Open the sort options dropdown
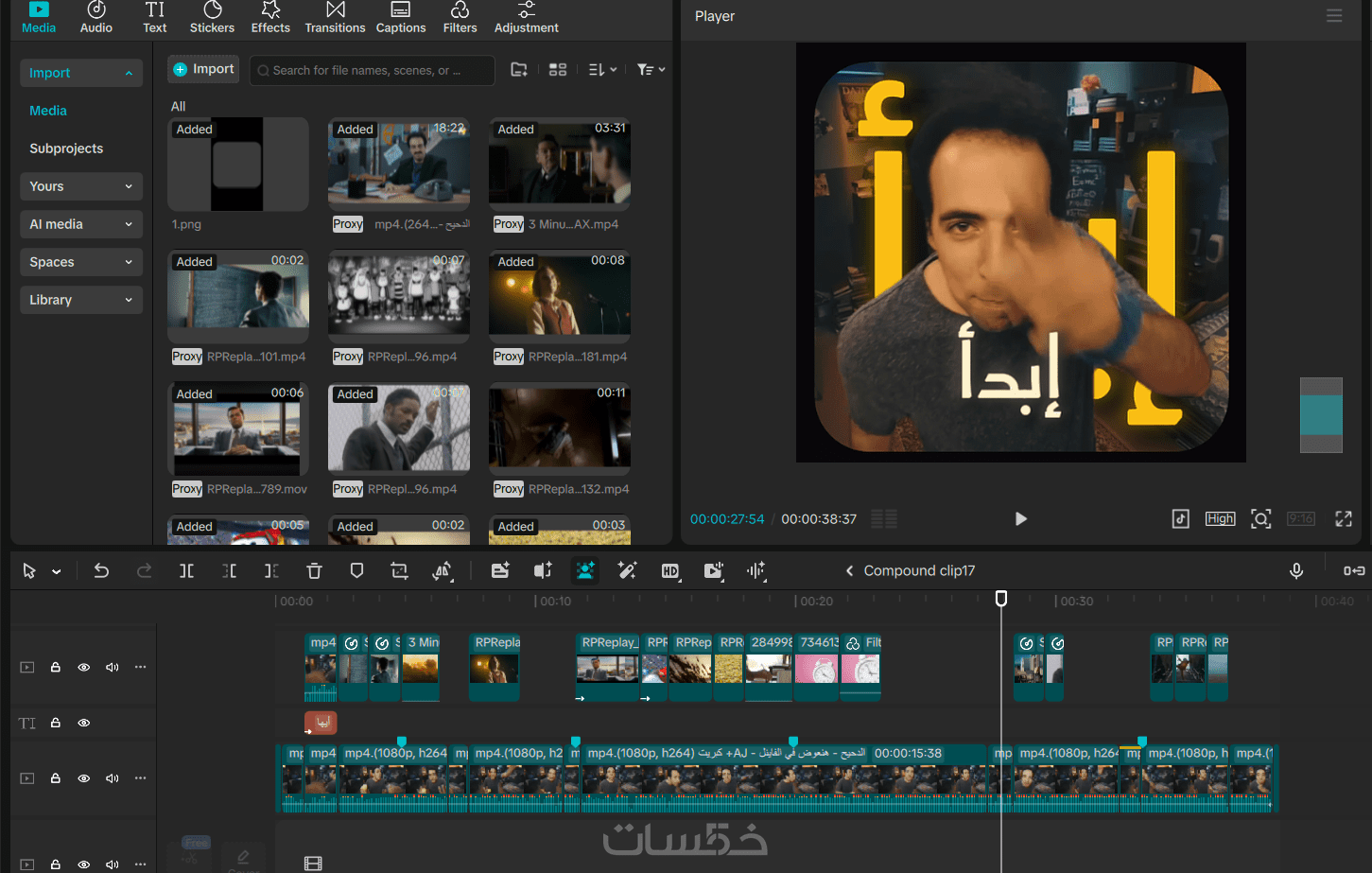The height and width of the screenshot is (873, 1372). coord(602,70)
